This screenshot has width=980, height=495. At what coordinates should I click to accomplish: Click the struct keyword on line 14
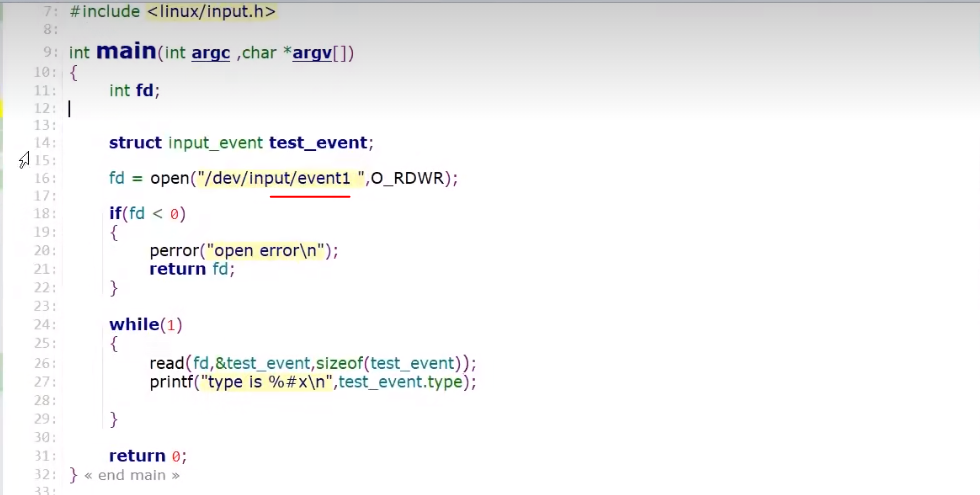[x=135, y=142]
